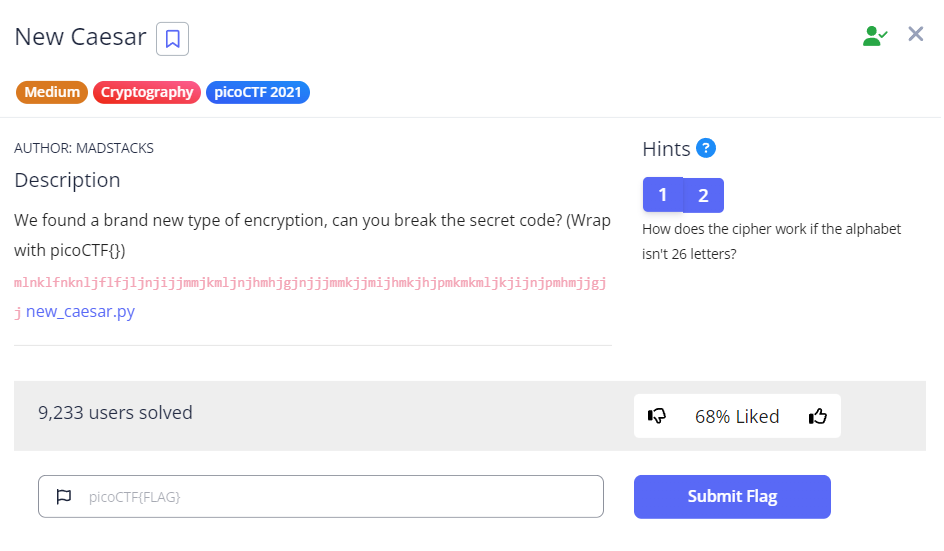This screenshot has height=551, width=944.
Task: Download the new_caesar.py file
Action: coord(80,311)
